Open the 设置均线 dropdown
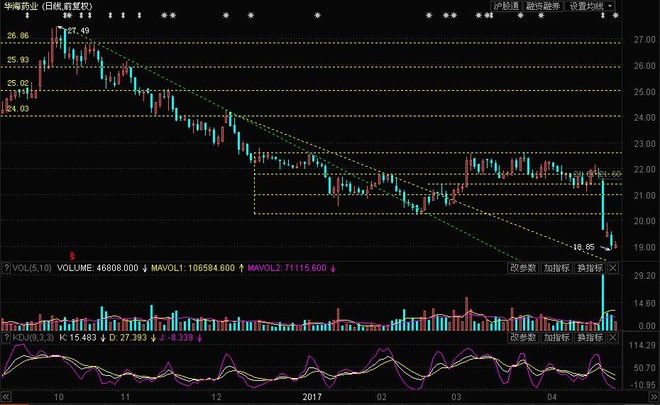 click(591, 6)
